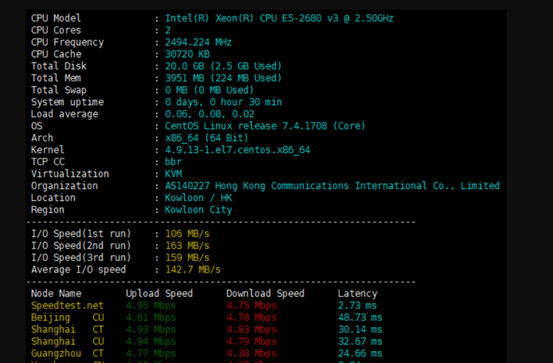Select the Shanghai CU node name
The height and width of the screenshot is (363, 553).
point(67,341)
